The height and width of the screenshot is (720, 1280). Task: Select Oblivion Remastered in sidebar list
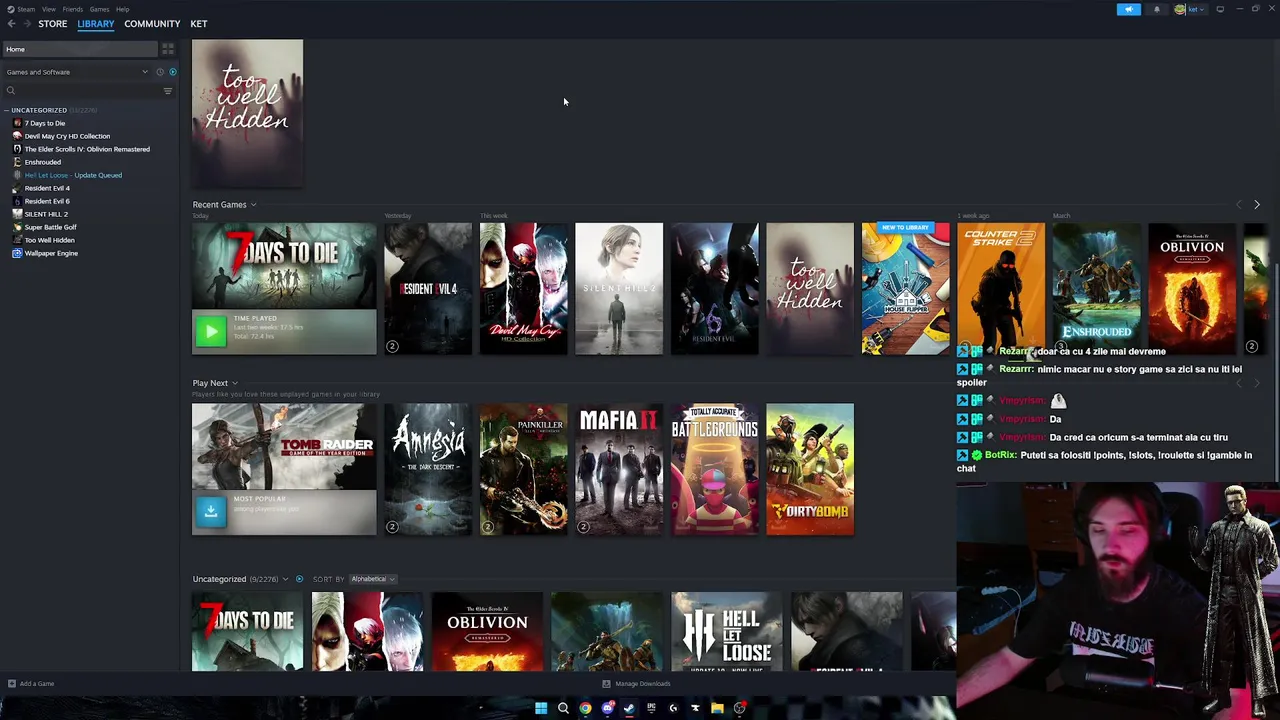[x=87, y=149]
